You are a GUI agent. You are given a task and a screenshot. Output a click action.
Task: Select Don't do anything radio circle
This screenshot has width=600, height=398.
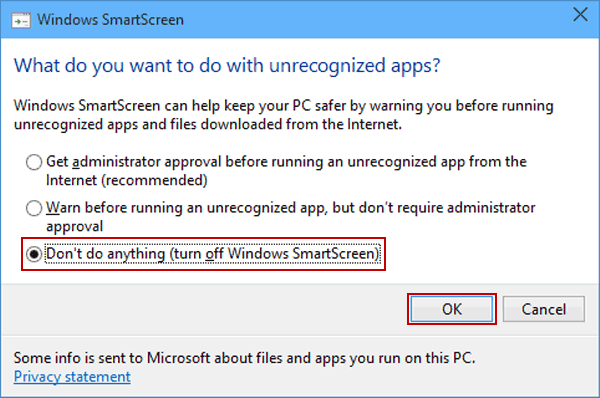pyautogui.click(x=34, y=254)
